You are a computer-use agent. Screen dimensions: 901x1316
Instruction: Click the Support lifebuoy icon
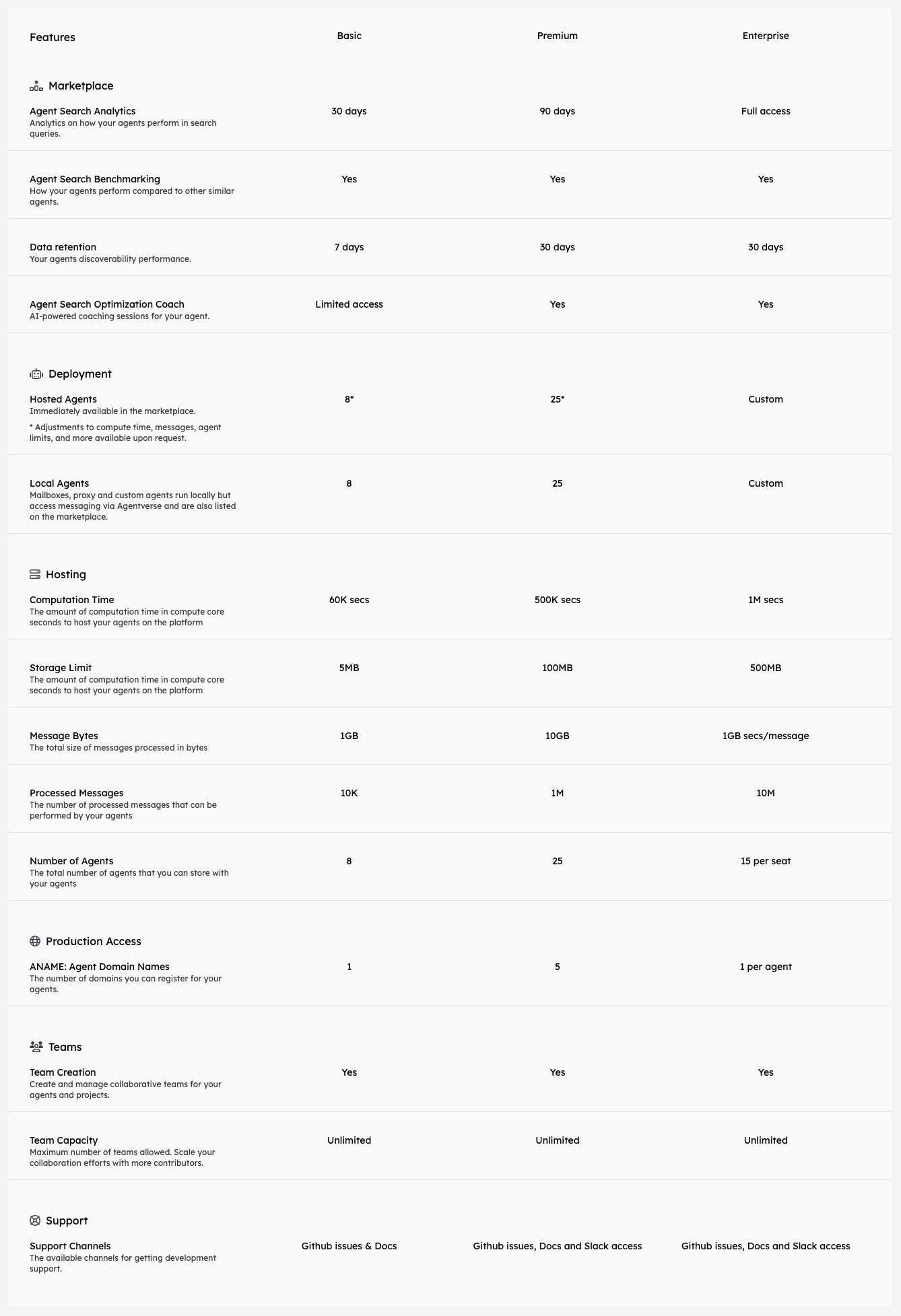[35, 1220]
